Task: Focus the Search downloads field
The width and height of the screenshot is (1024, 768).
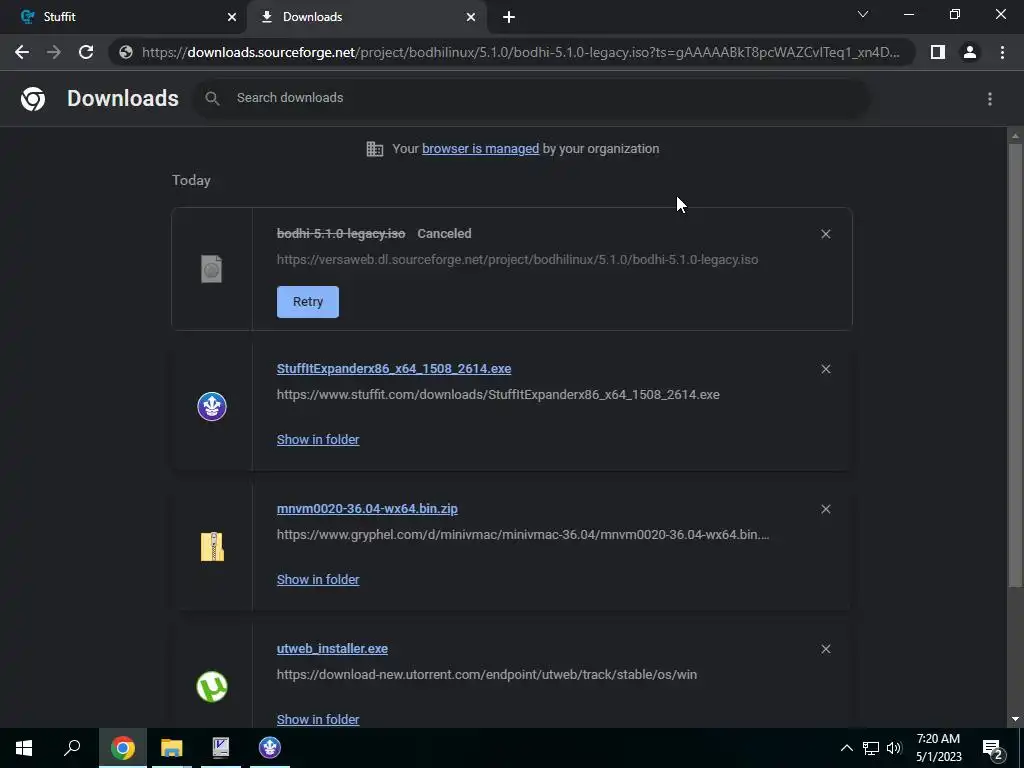Action: pos(532,98)
